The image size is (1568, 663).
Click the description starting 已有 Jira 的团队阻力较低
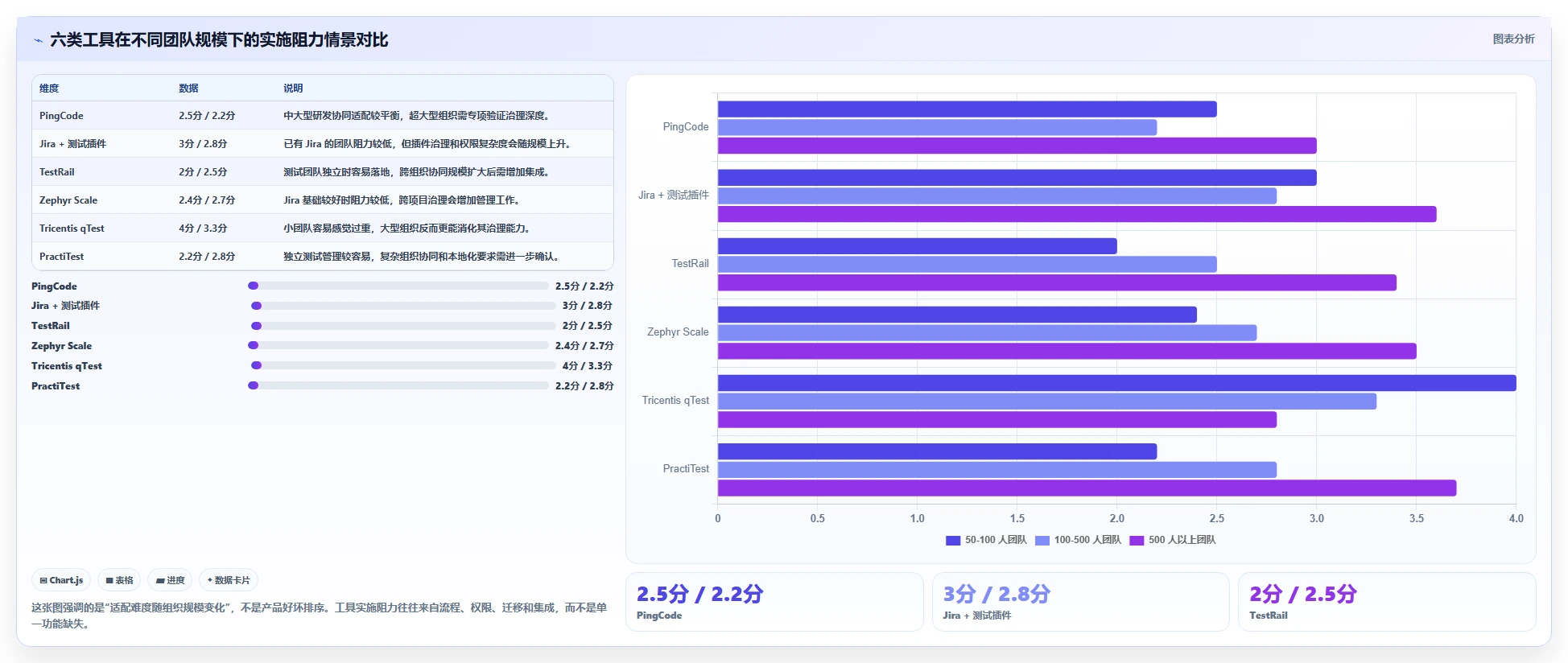[x=428, y=144]
